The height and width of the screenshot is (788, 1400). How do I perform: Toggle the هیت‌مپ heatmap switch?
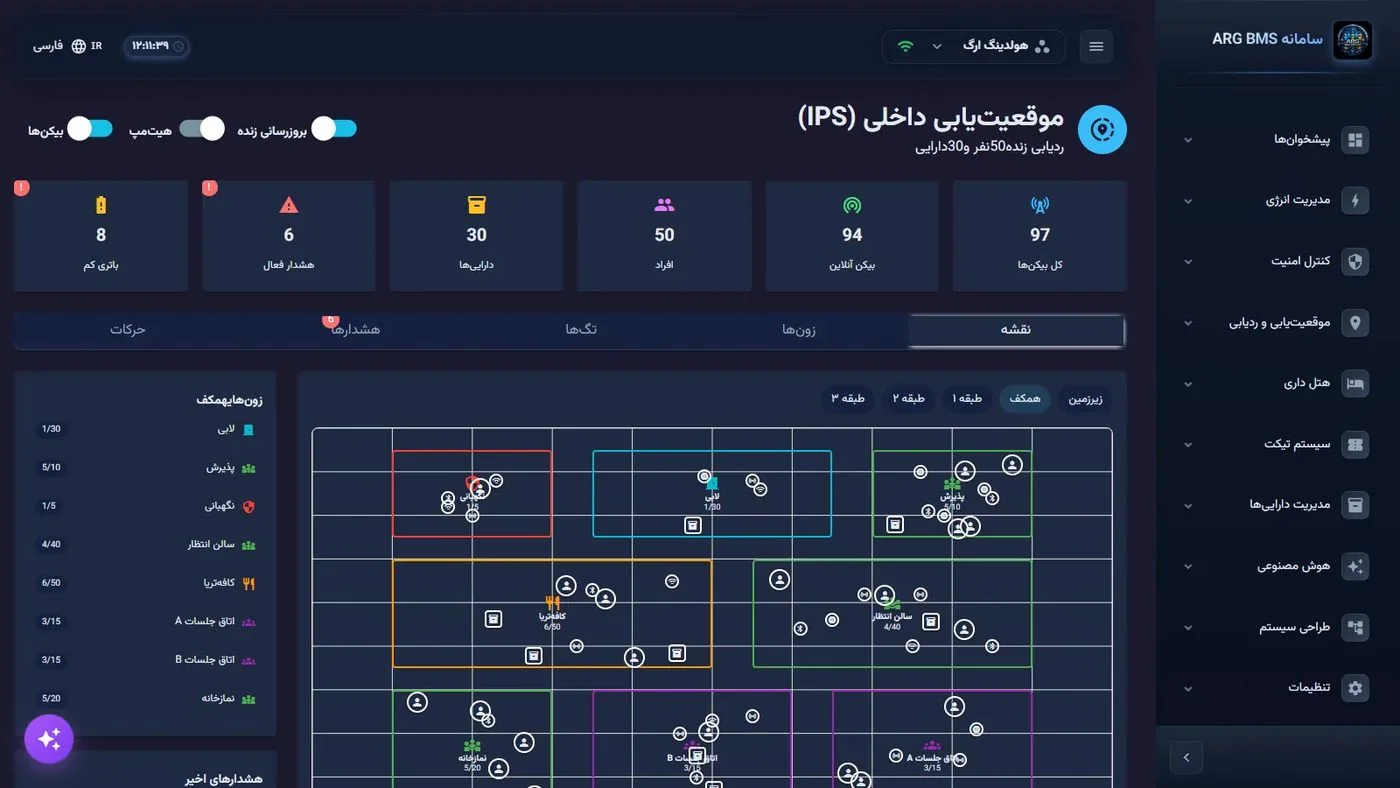[x=202, y=129]
